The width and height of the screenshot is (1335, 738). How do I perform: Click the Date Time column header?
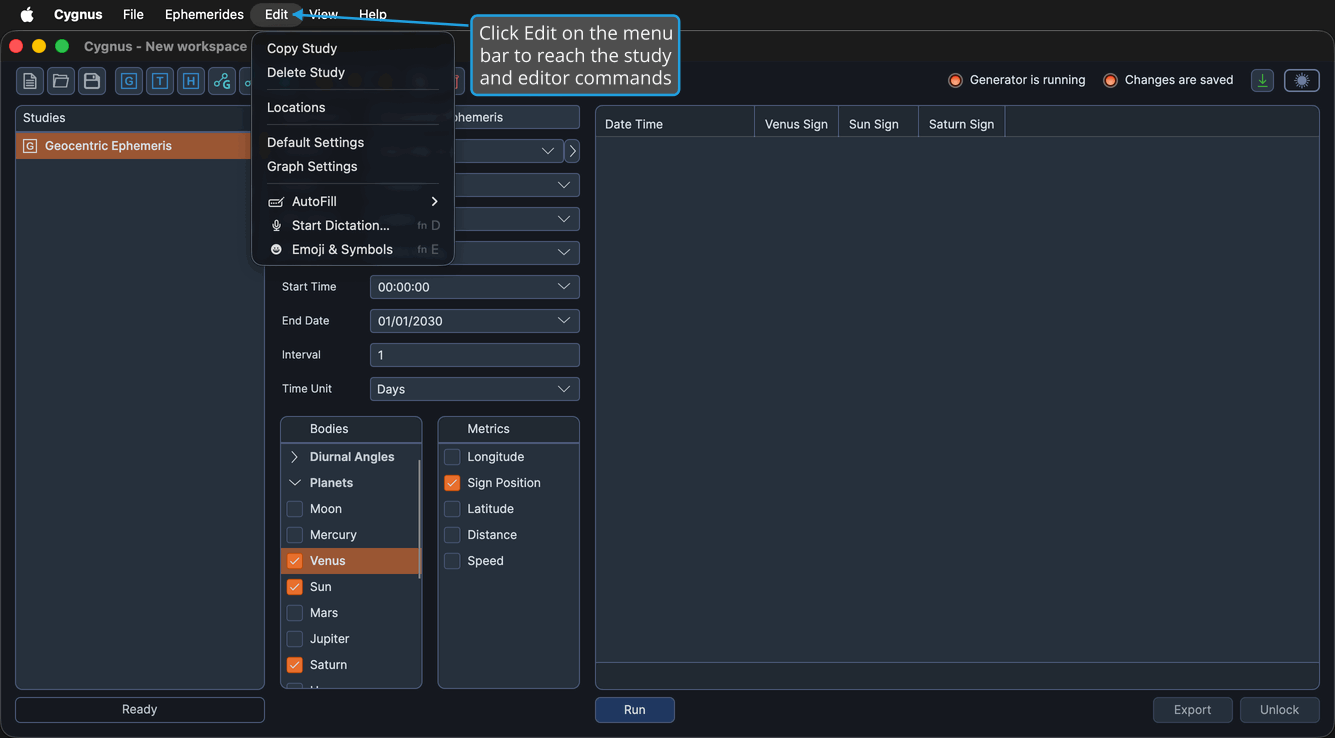click(675, 124)
